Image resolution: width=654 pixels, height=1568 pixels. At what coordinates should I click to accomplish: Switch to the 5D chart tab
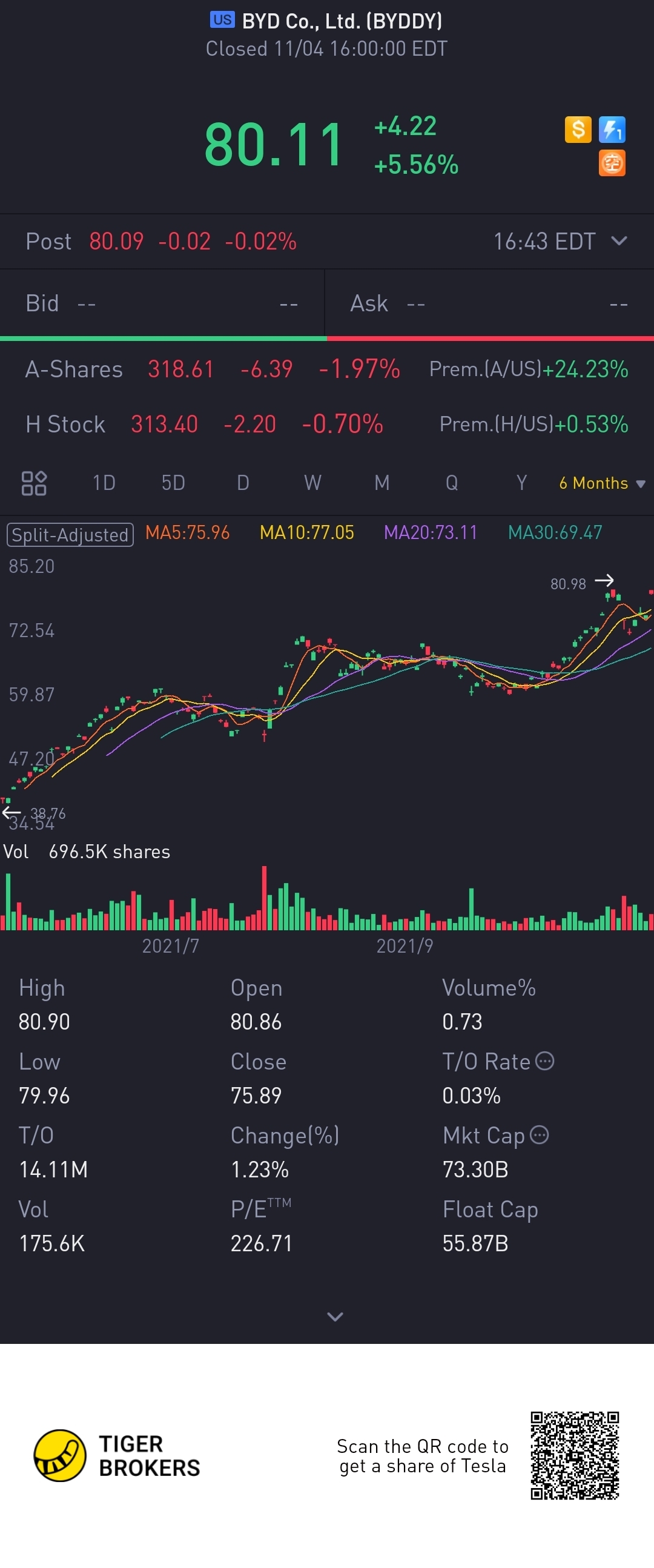pyautogui.click(x=173, y=483)
